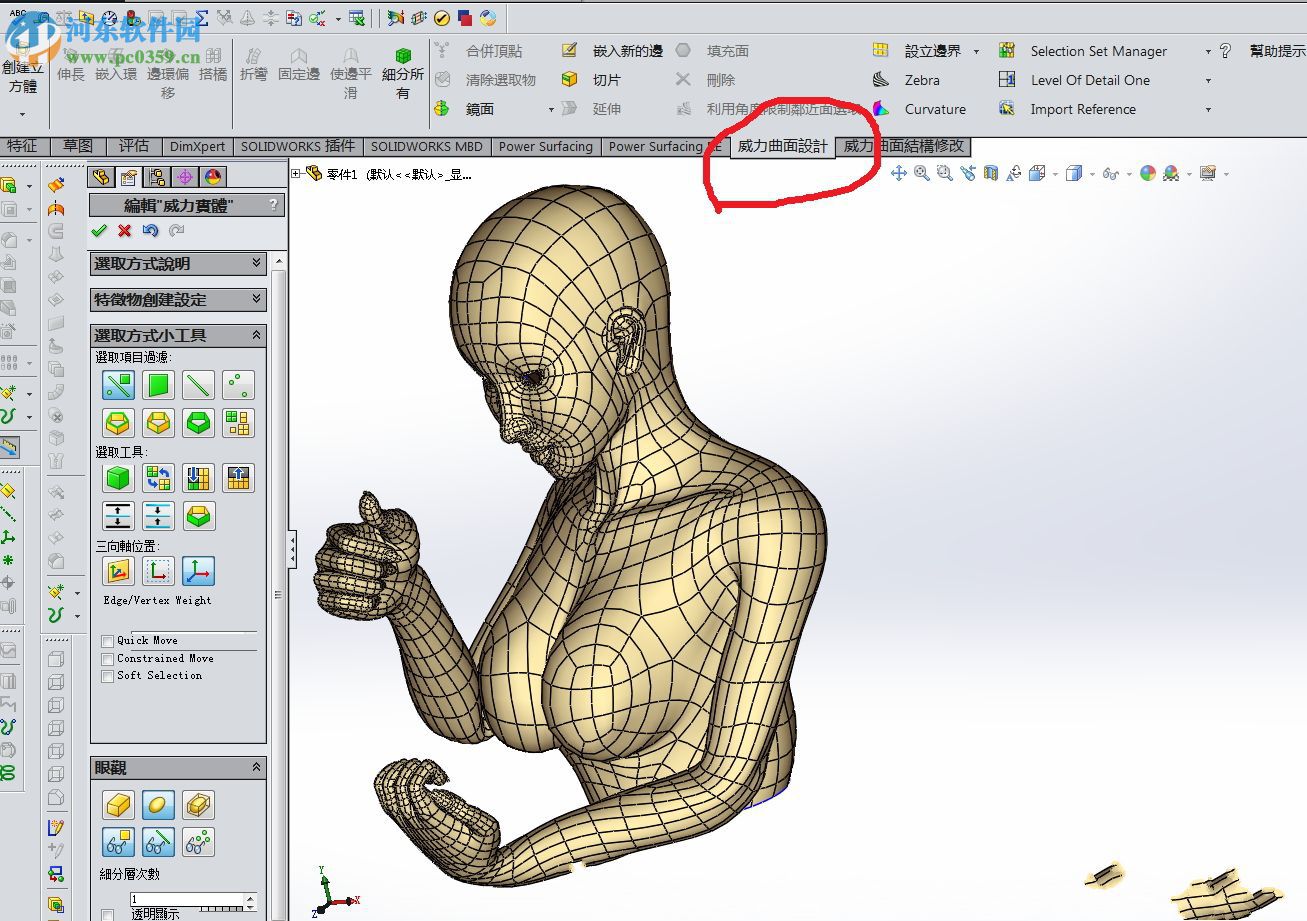Click the PropertyManager question mark help button
This screenshot has height=921, width=1307.
tap(274, 205)
